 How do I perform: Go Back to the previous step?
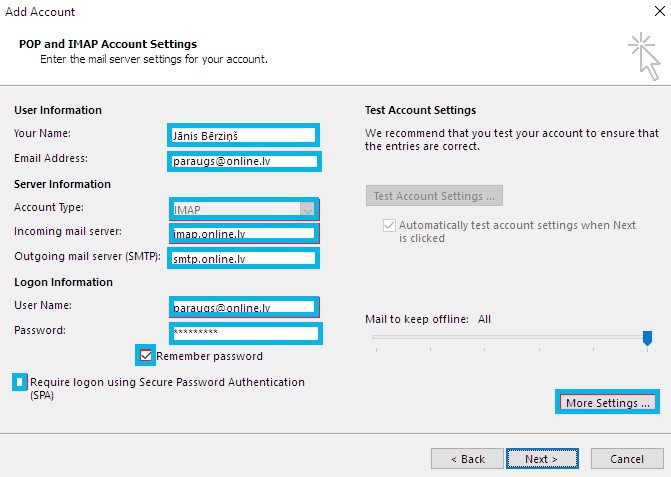tap(467, 459)
